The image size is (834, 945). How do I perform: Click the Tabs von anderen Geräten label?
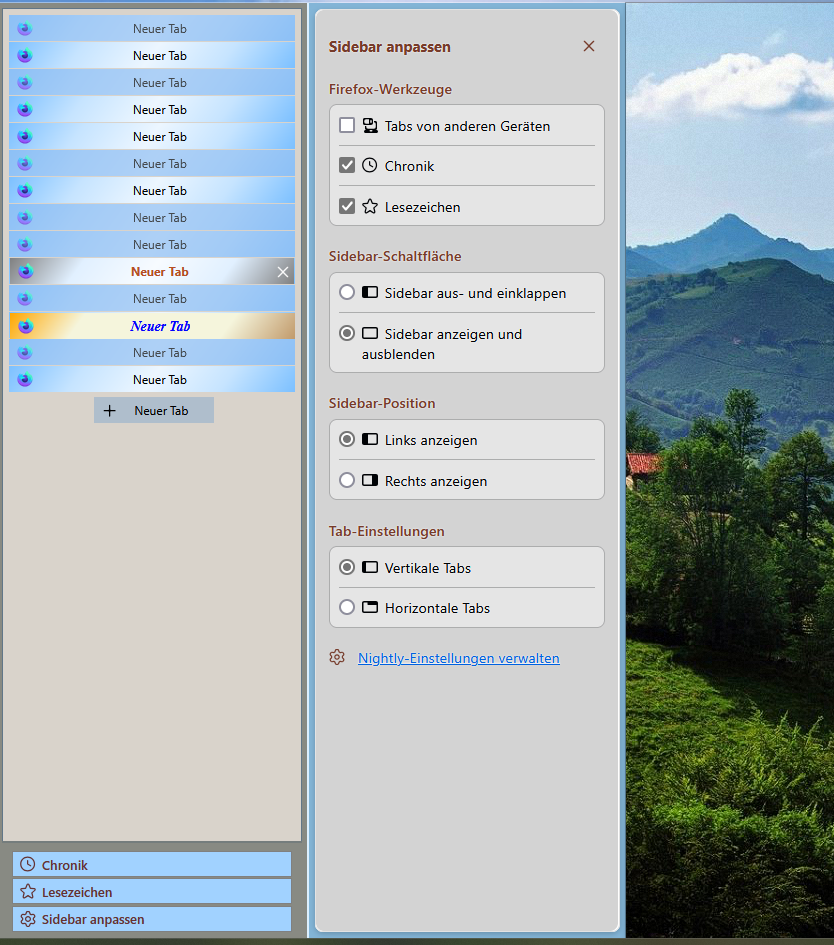pos(468,126)
